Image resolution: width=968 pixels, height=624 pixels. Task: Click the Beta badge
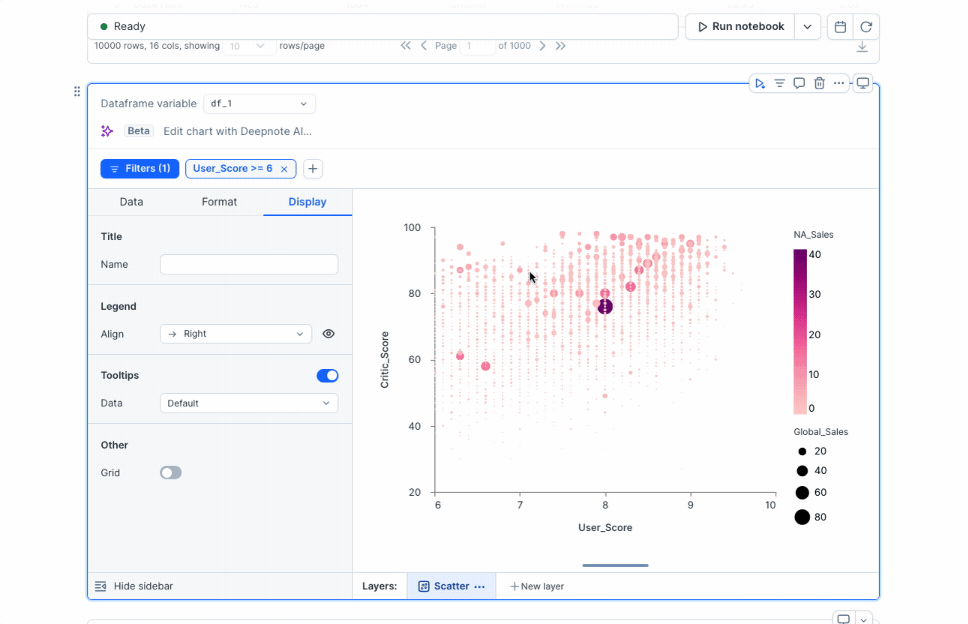click(138, 131)
